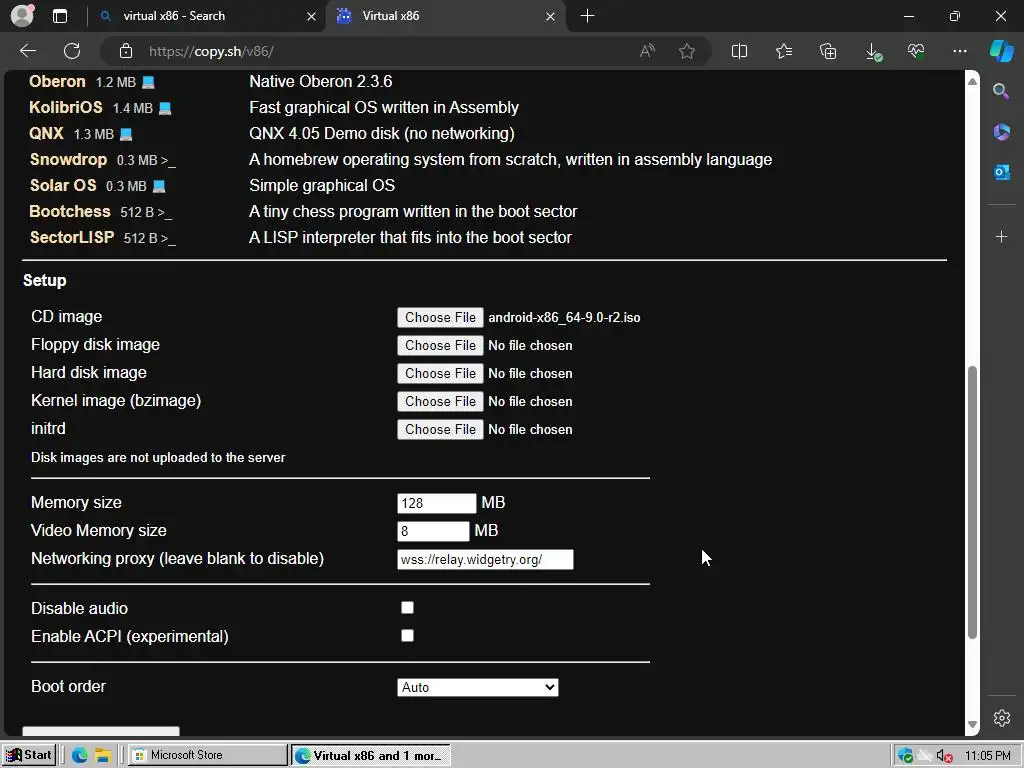Click the scrollbar up arrow
This screenshot has height=768, width=1024.
point(972,82)
